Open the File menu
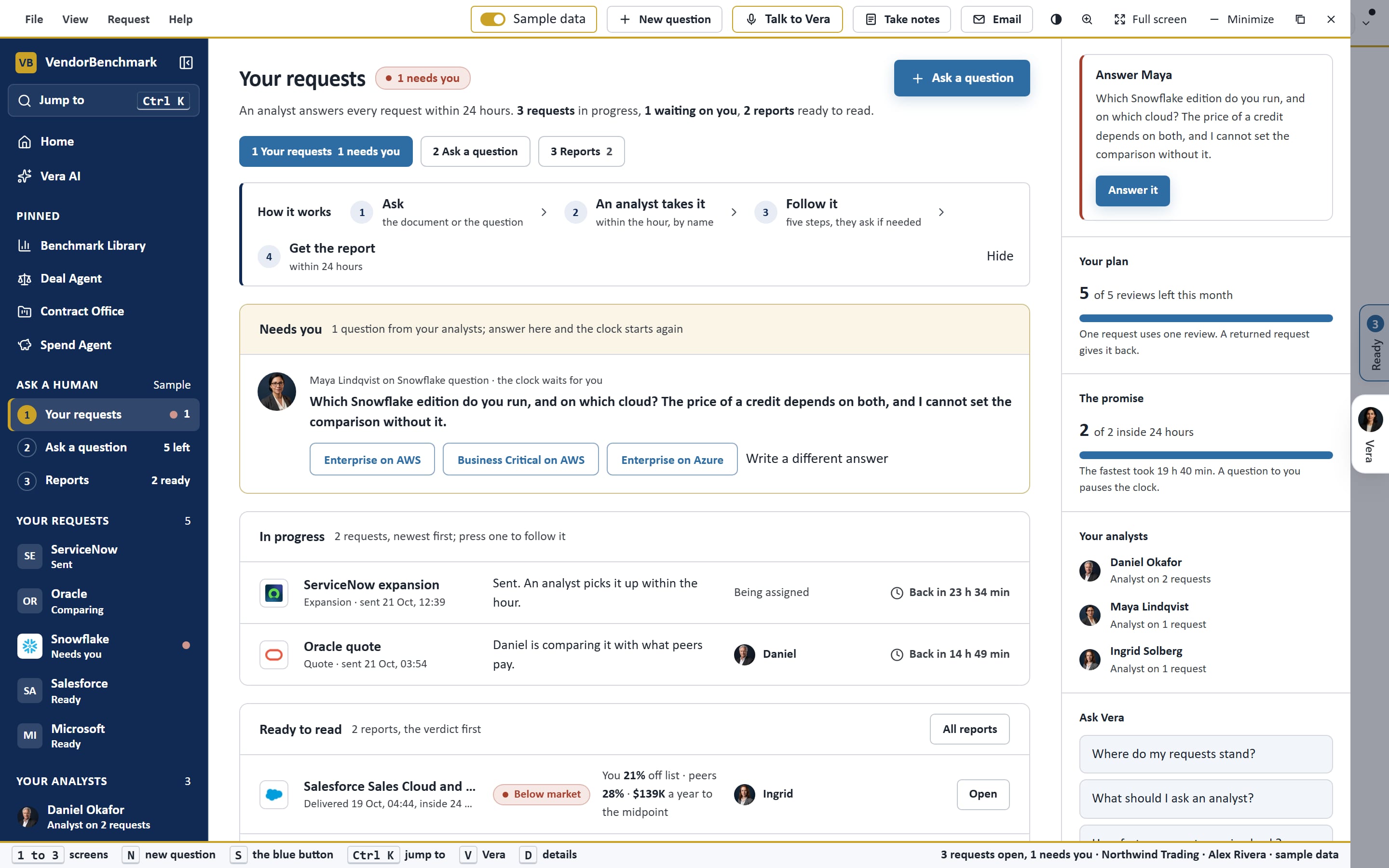Screen dimensions: 1389x868 [x=34, y=19]
